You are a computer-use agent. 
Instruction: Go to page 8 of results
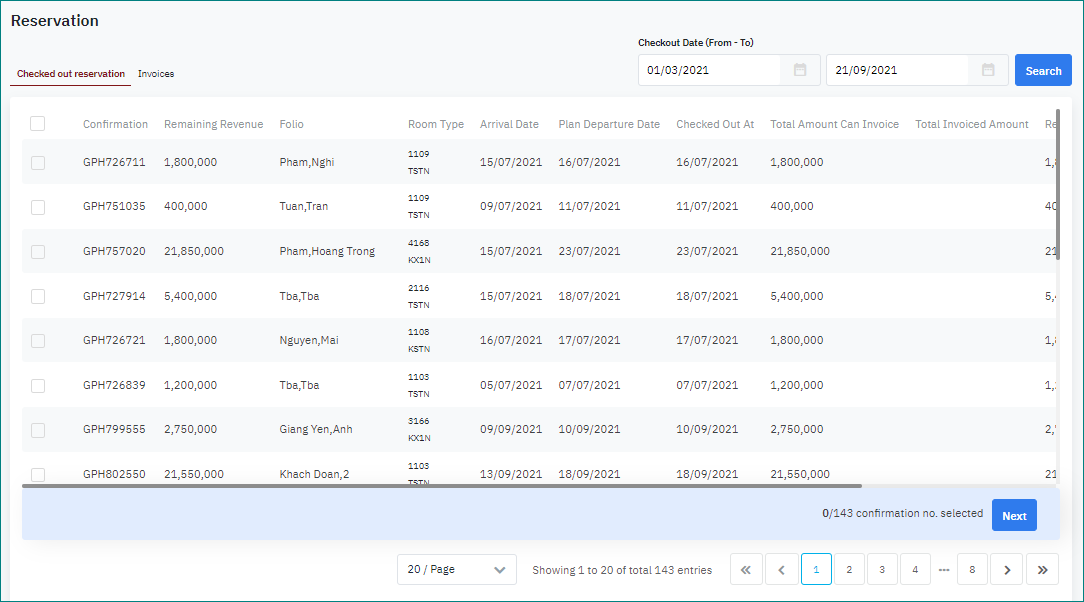coord(972,570)
